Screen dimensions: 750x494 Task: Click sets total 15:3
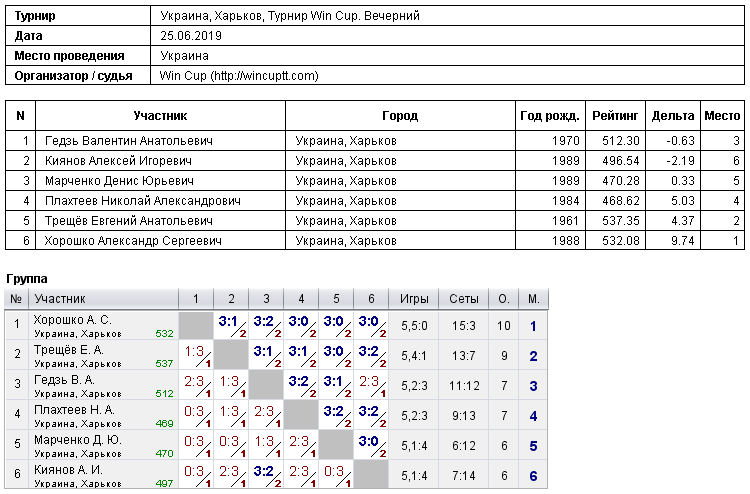(x=463, y=326)
